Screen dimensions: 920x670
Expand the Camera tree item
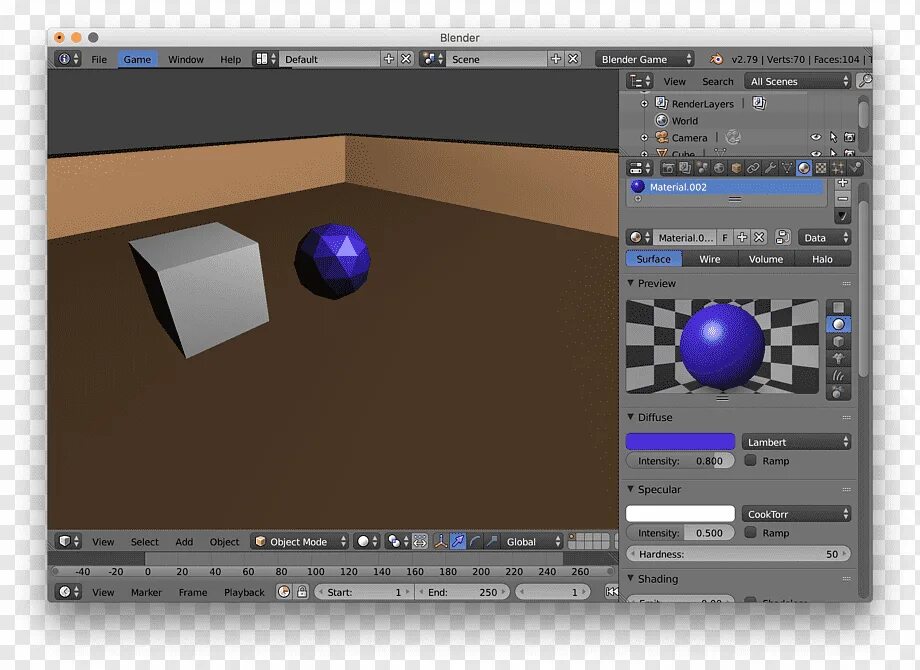644,138
